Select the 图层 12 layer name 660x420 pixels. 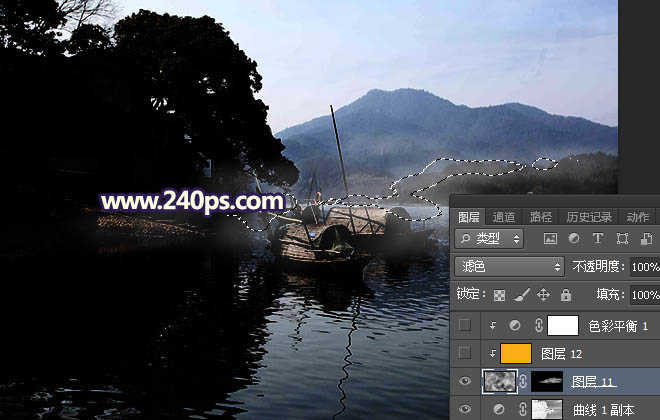click(x=562, y=354)
